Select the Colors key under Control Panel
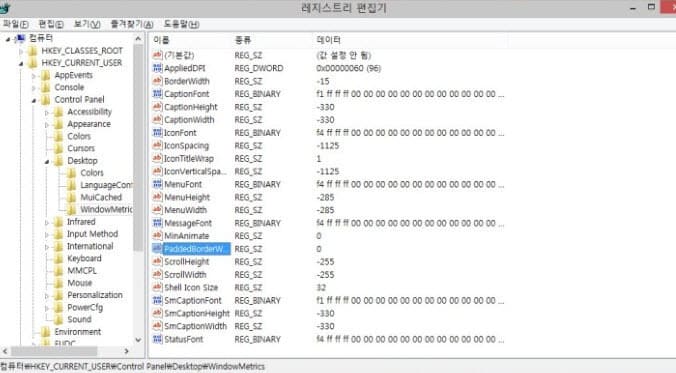 click(x=79, y=136)
